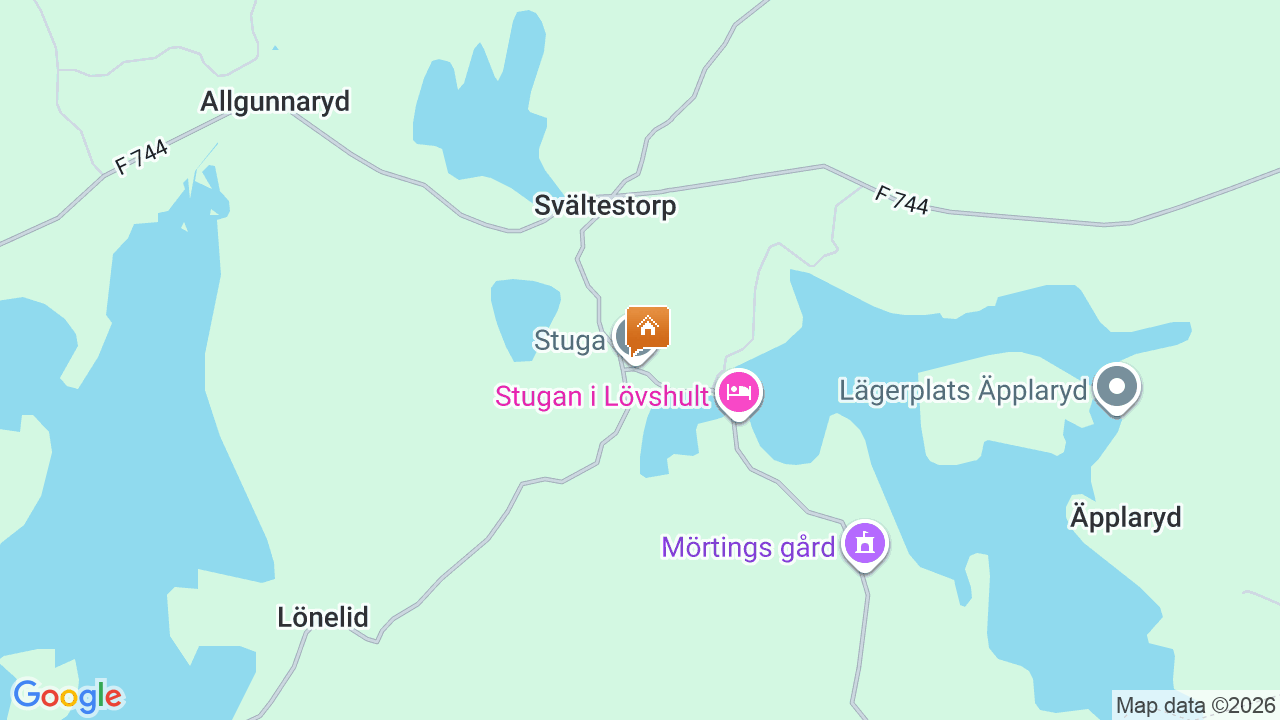Click the F 744 label east of Svältestorp
The width and height of the screenshot is (1280, 720).
[901, 199]
